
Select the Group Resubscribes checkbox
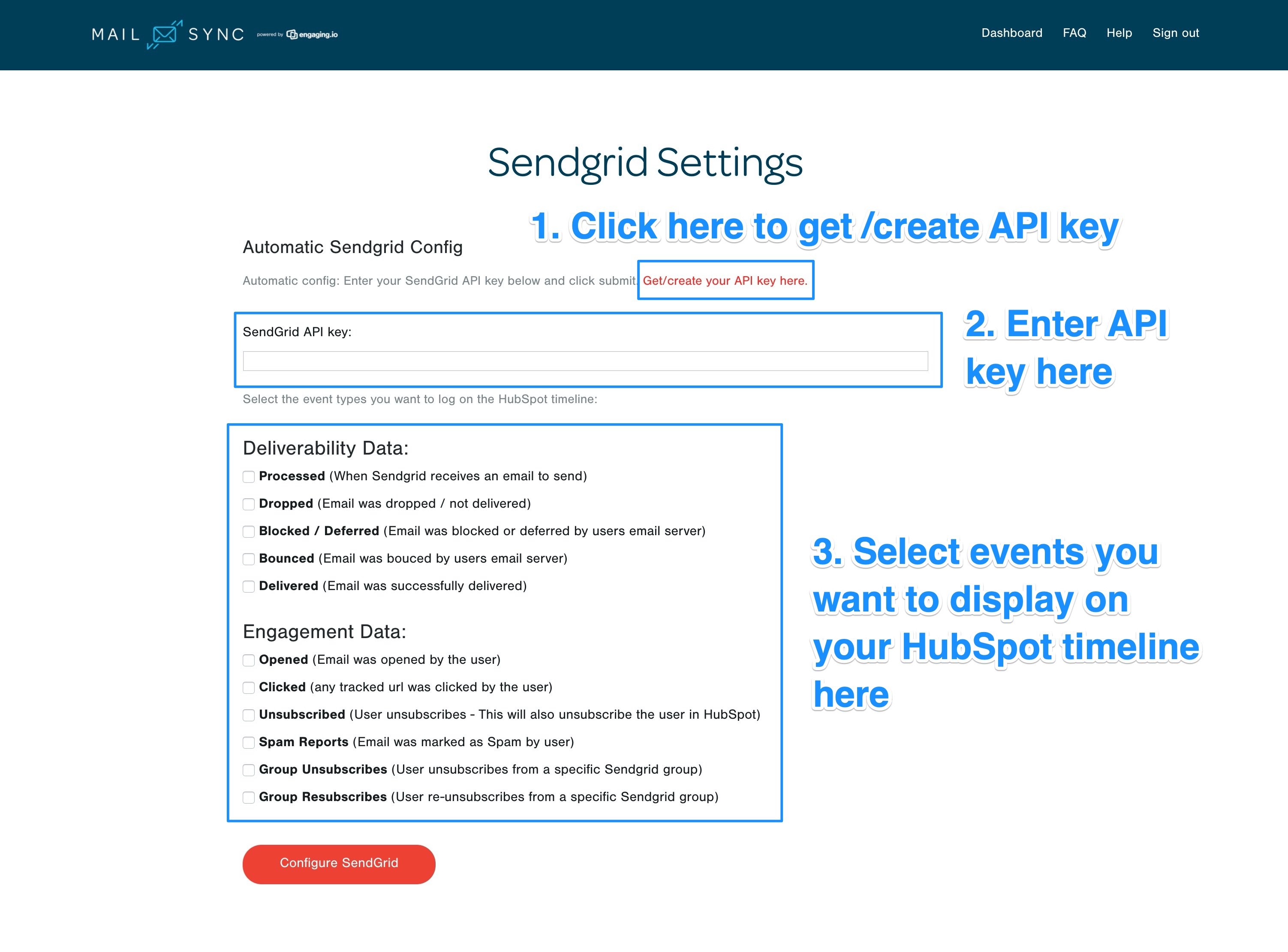(x=248, y=798)
